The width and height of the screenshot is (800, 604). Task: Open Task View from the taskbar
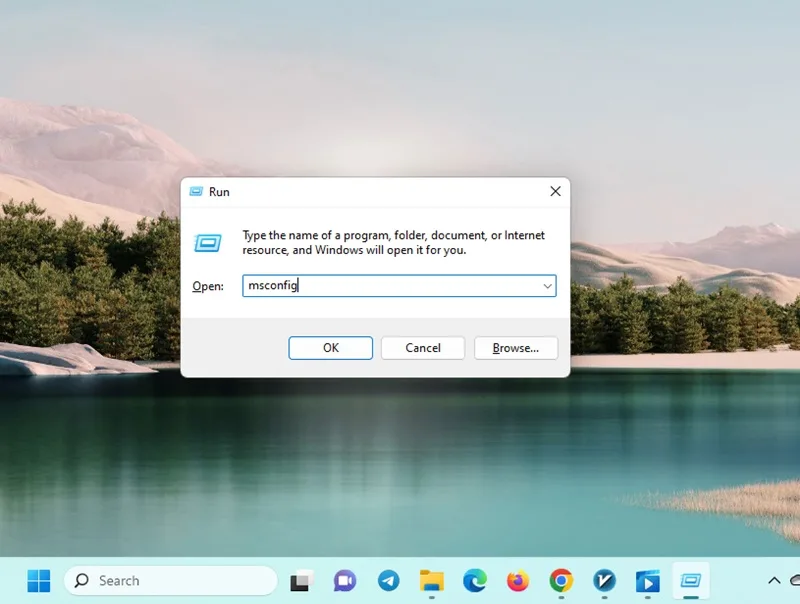pos(302,581)
